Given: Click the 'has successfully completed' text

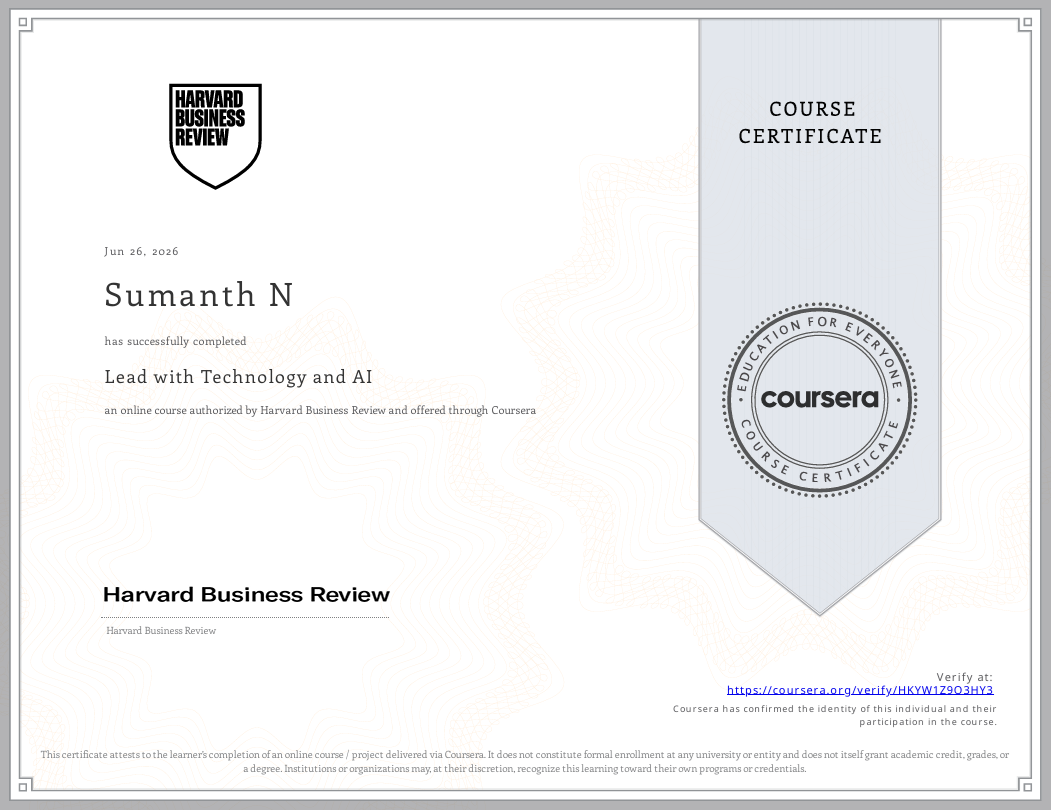Looking at the screenshot, I should point(175,341).
